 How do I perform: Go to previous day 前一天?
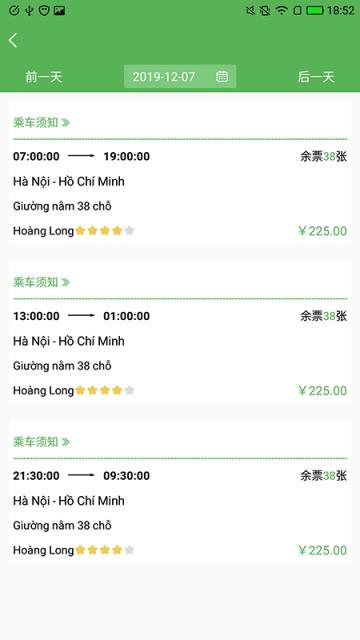click(44, 77)
